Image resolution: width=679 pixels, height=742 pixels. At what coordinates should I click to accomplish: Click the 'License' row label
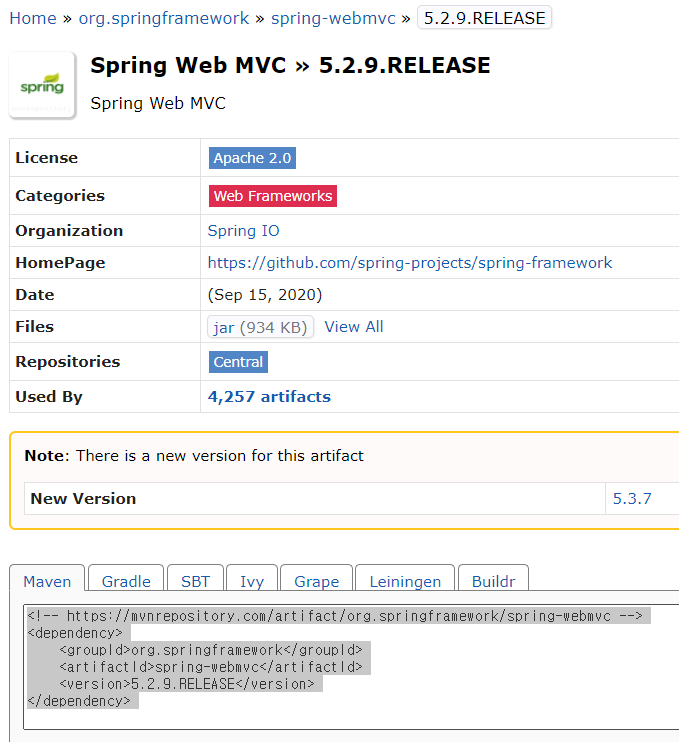(46, 158)
